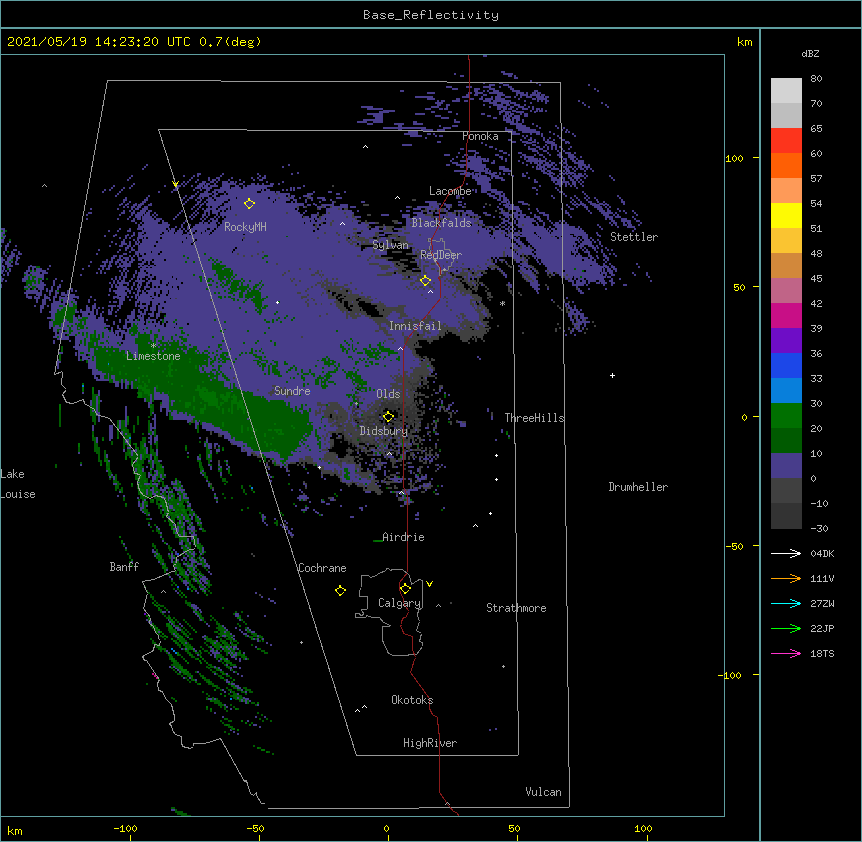Image resolution: width=862 pixels, height=842 pixels.
Task: Click the Stettler town label
Action: [634, 237]
